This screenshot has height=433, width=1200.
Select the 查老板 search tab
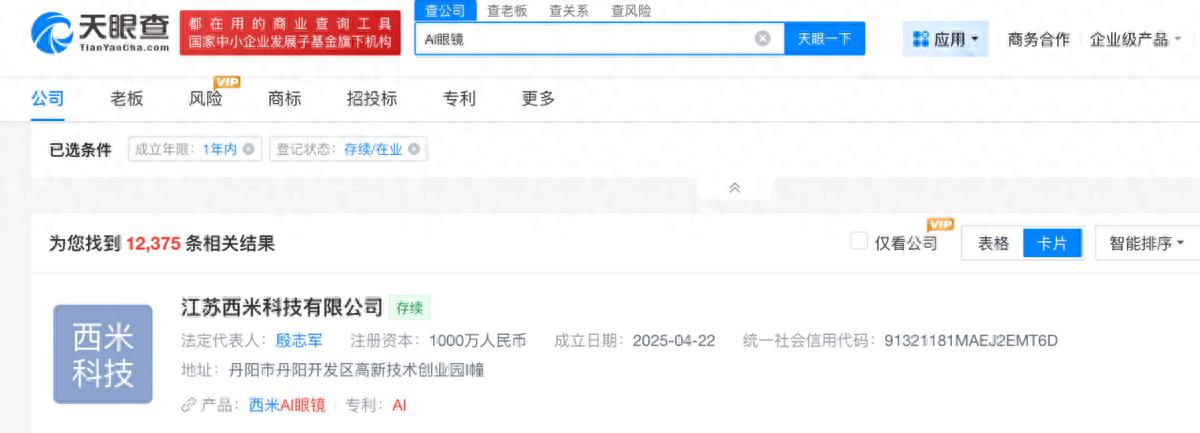pyautogui.click(x=506, y=11)
